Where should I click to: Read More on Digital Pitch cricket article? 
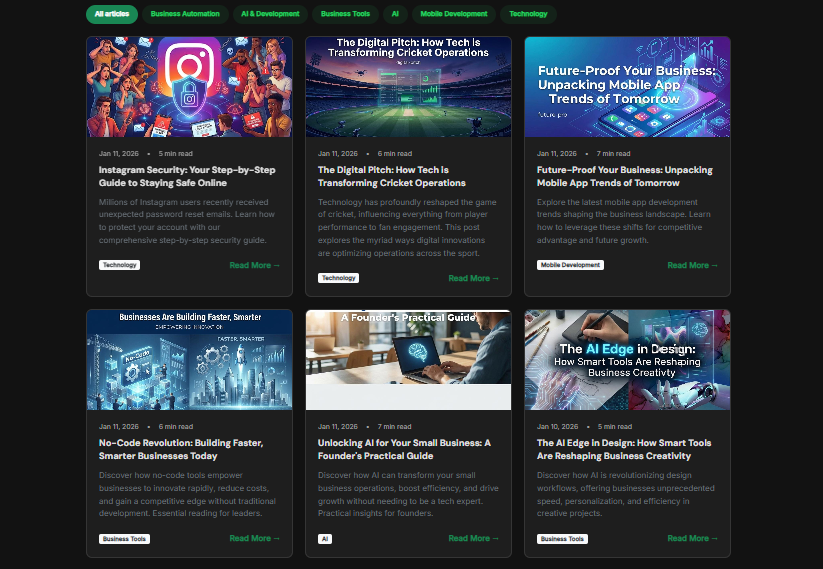pyautogui.click(x=473, y=279)
